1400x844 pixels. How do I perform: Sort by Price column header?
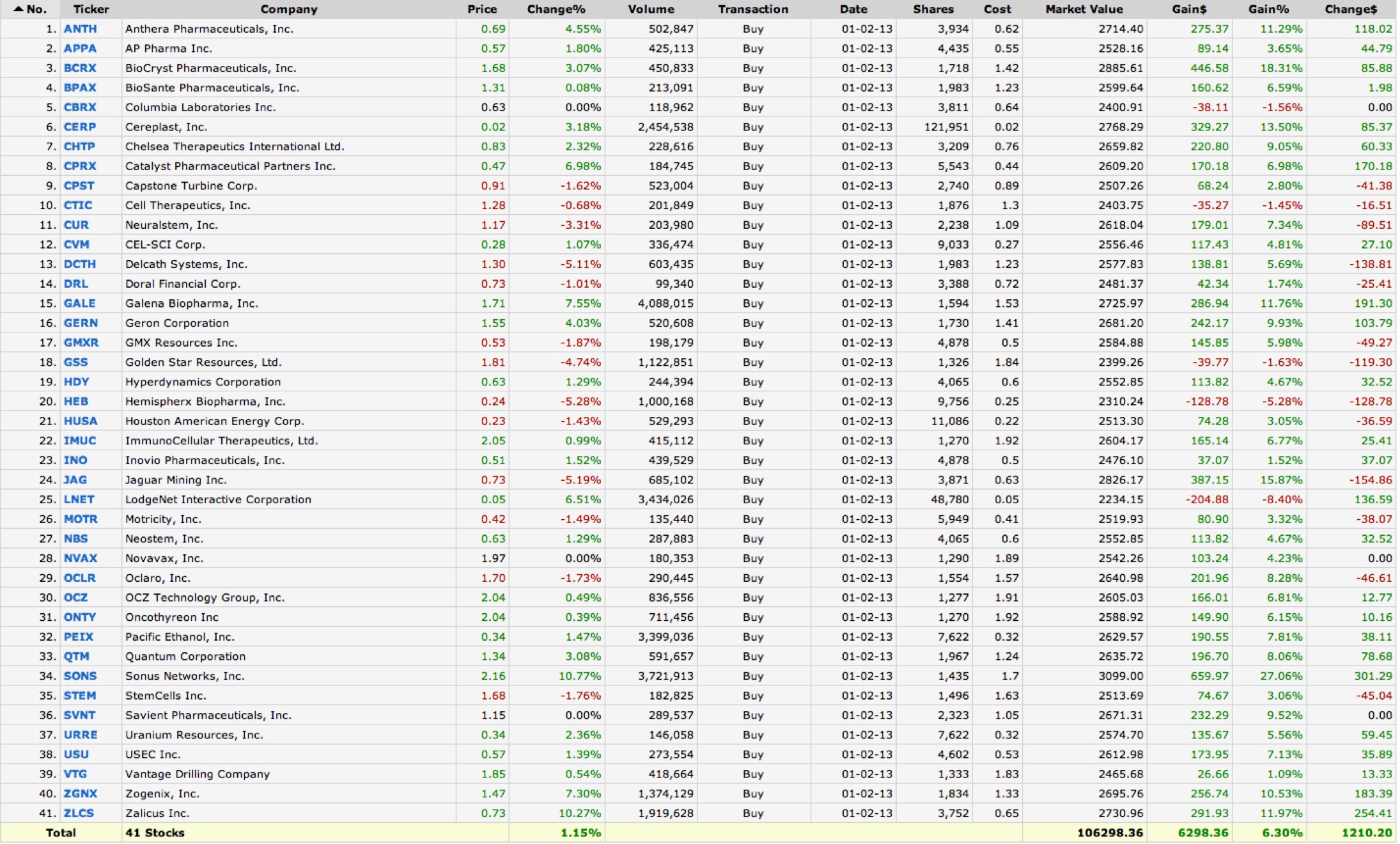[x=482, y=9]
